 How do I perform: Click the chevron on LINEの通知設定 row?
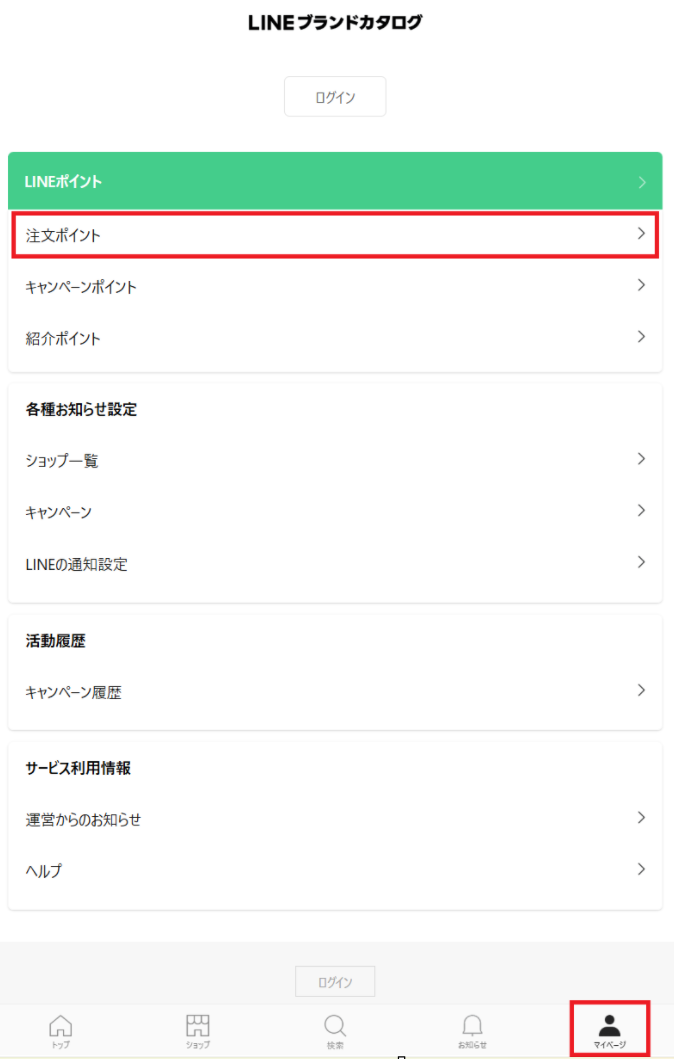[x=641, y=562]
